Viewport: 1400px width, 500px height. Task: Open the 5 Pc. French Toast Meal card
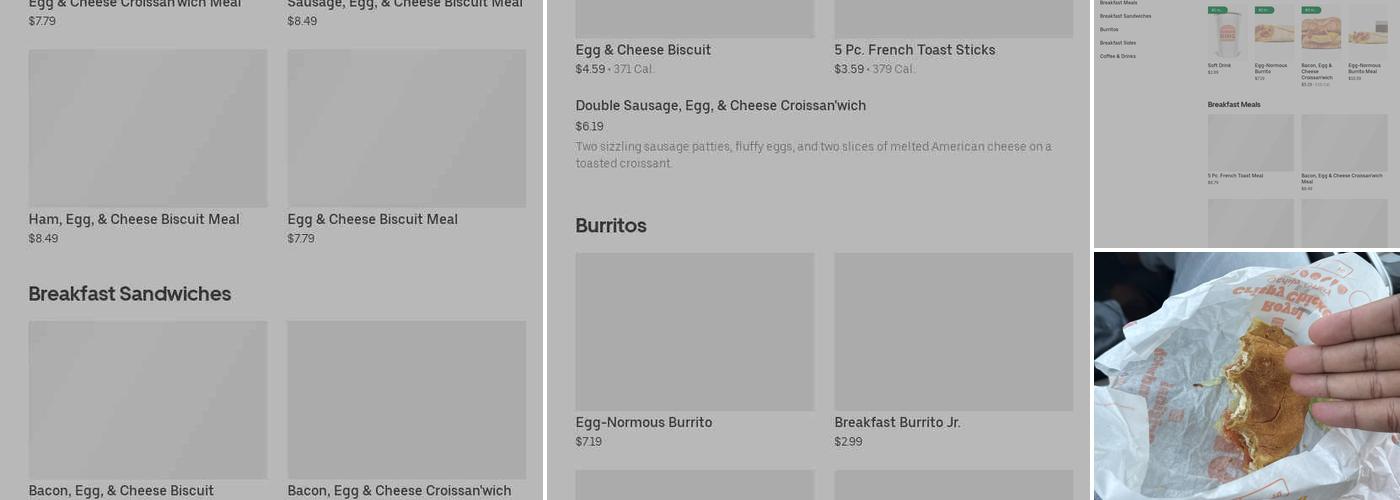(x=1250, y=143)
